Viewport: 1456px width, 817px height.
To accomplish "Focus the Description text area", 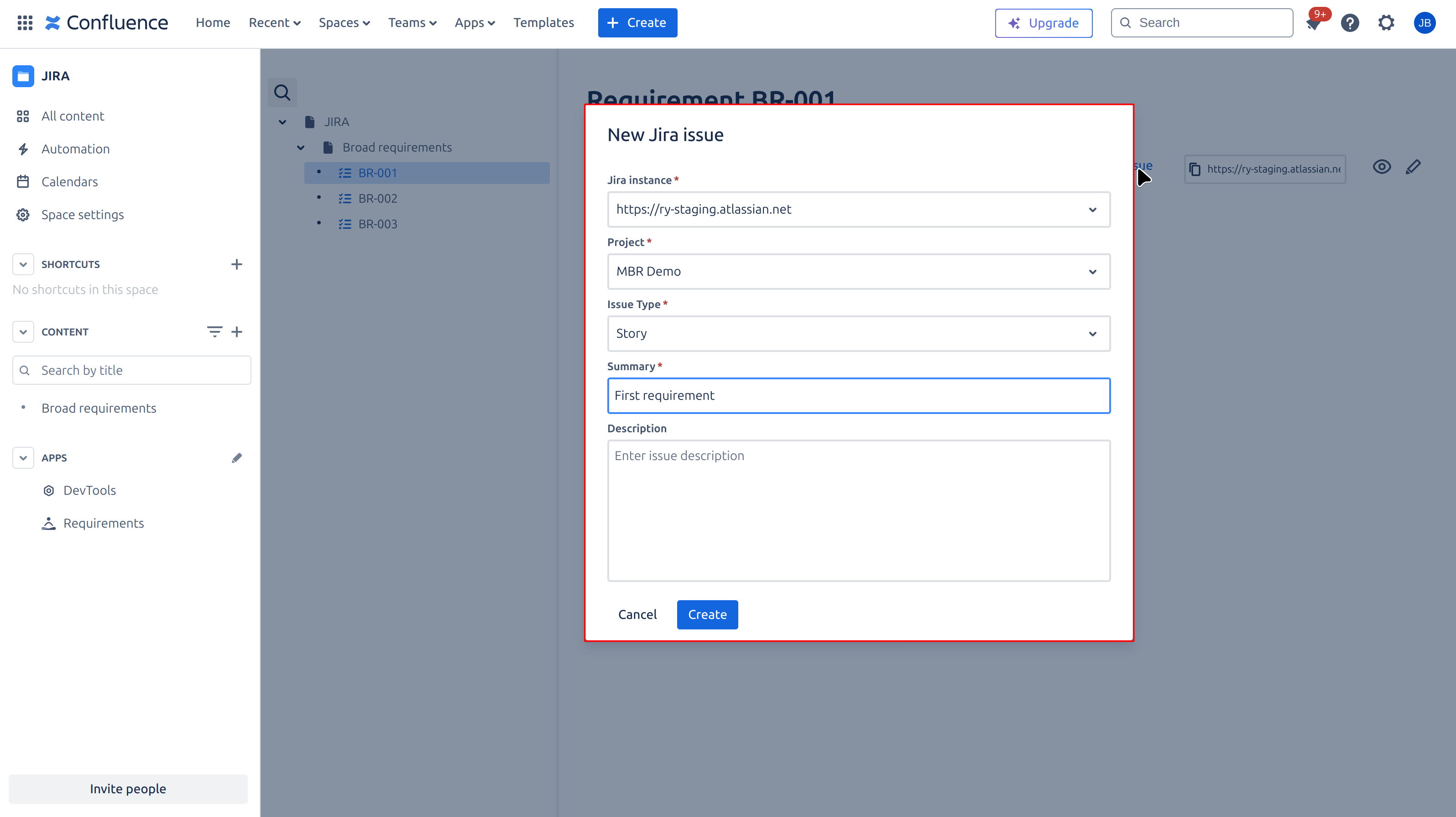I will click(859, 511).
